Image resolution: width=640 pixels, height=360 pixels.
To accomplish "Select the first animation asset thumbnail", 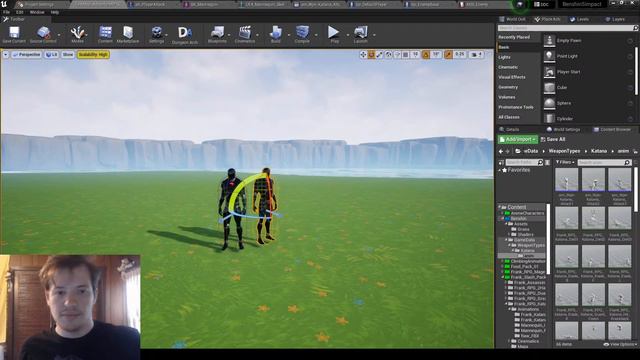I will (567, 180).
